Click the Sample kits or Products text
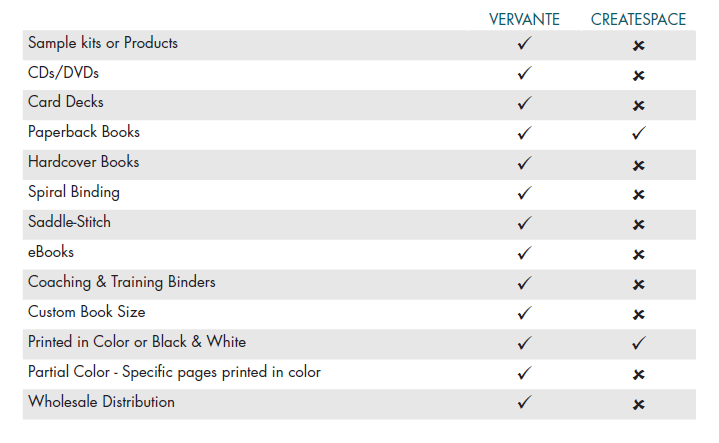This screenshot has height=443, width=719. (x=103, y=43)
